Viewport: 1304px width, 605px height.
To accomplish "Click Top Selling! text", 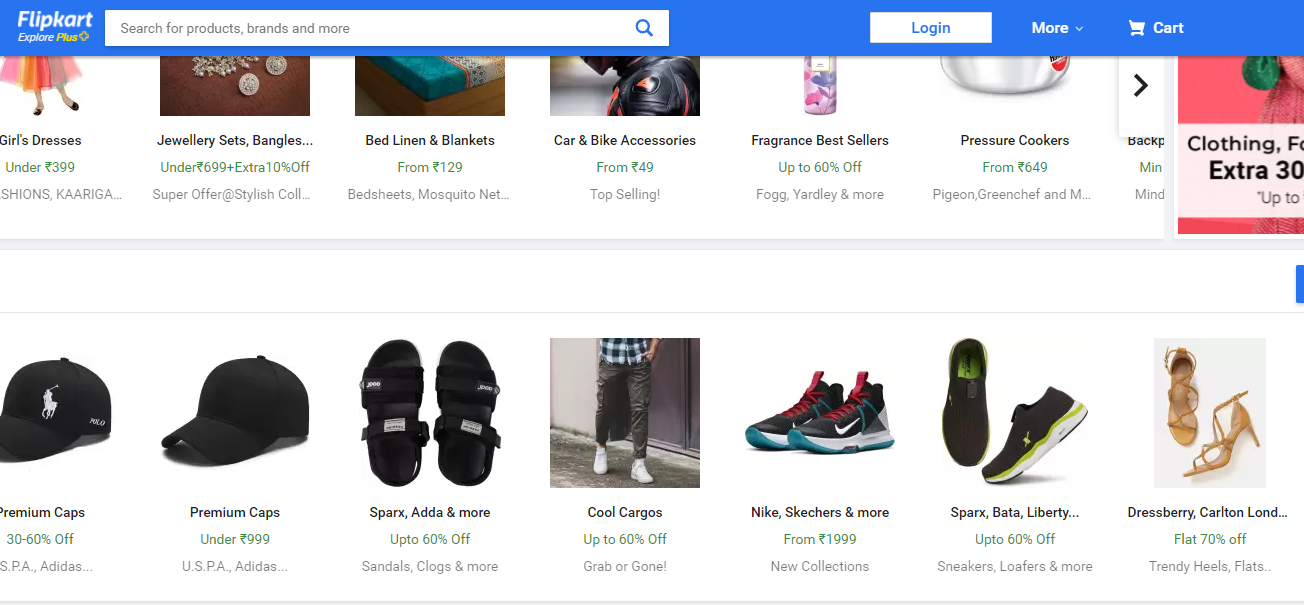I will coord(625,194).
